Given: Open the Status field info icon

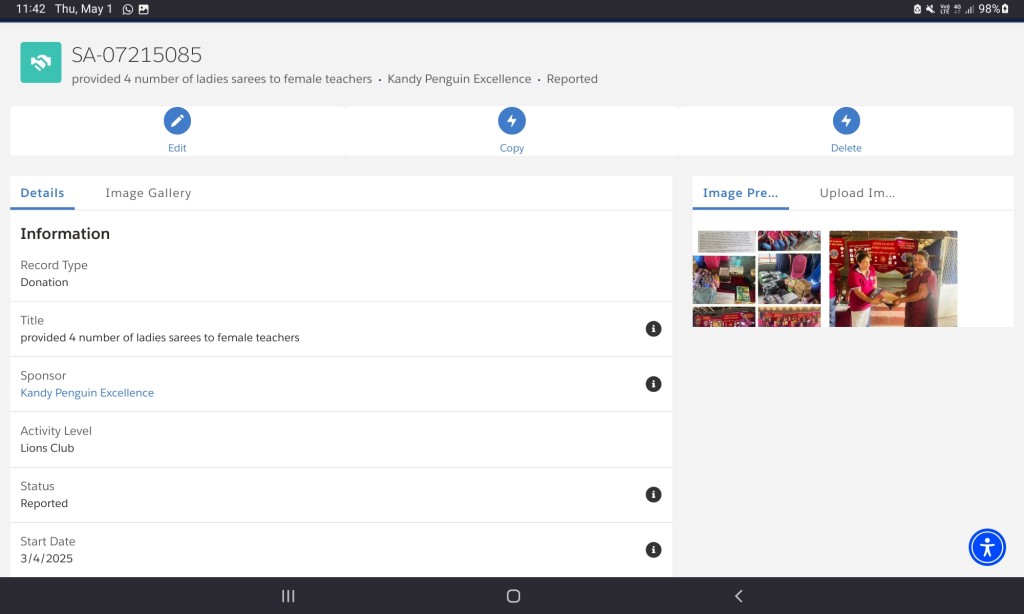Looking at the screenshot, I should tap(653, 494).
